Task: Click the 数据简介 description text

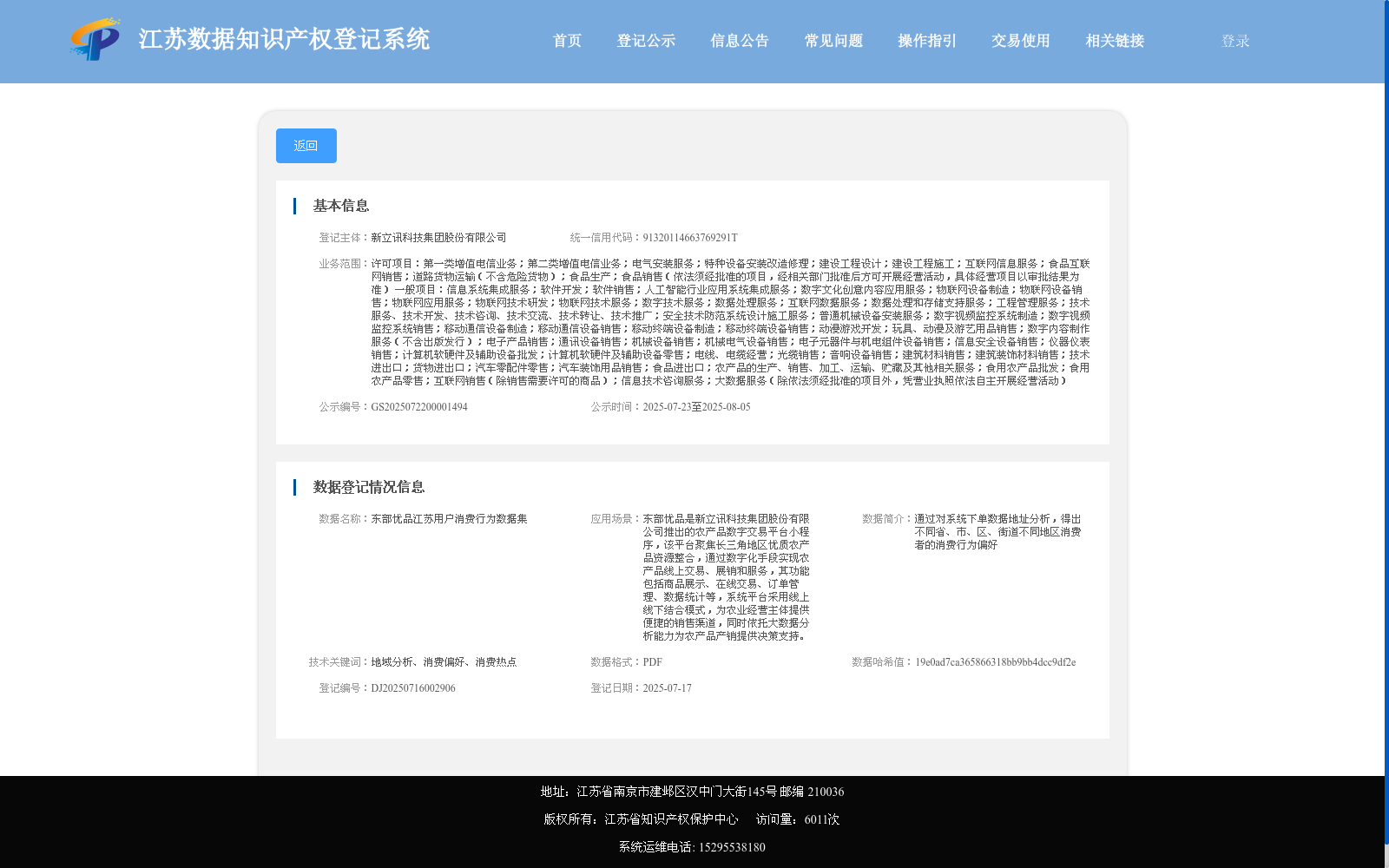Action: [x=997, y=532]
